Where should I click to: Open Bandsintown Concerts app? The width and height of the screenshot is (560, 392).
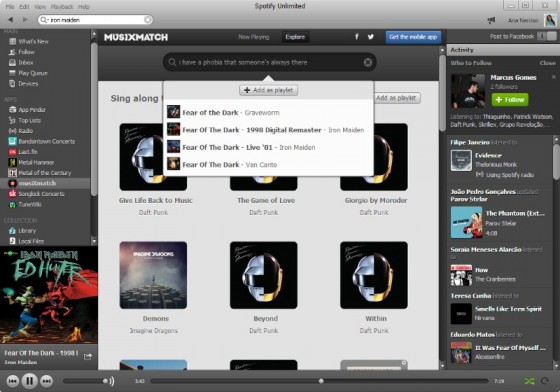coord(46,141)
